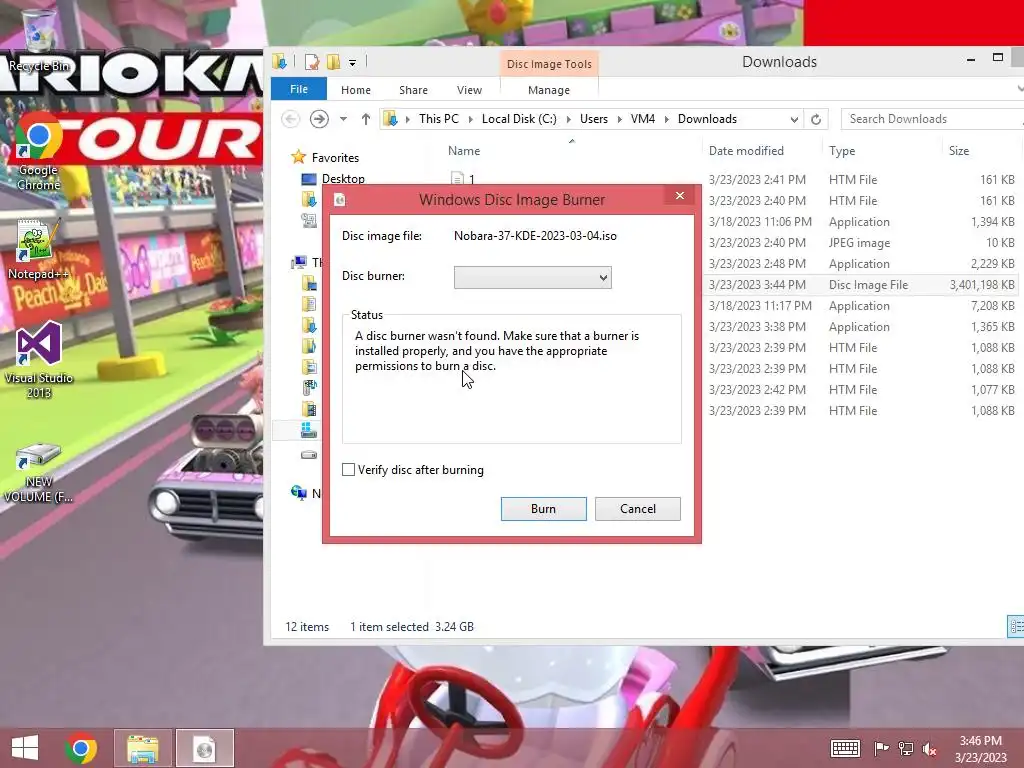This screenshot has height=768, width=1024.
Task: Open the recent locations dropdown arrow
Action: click(343, 119)
